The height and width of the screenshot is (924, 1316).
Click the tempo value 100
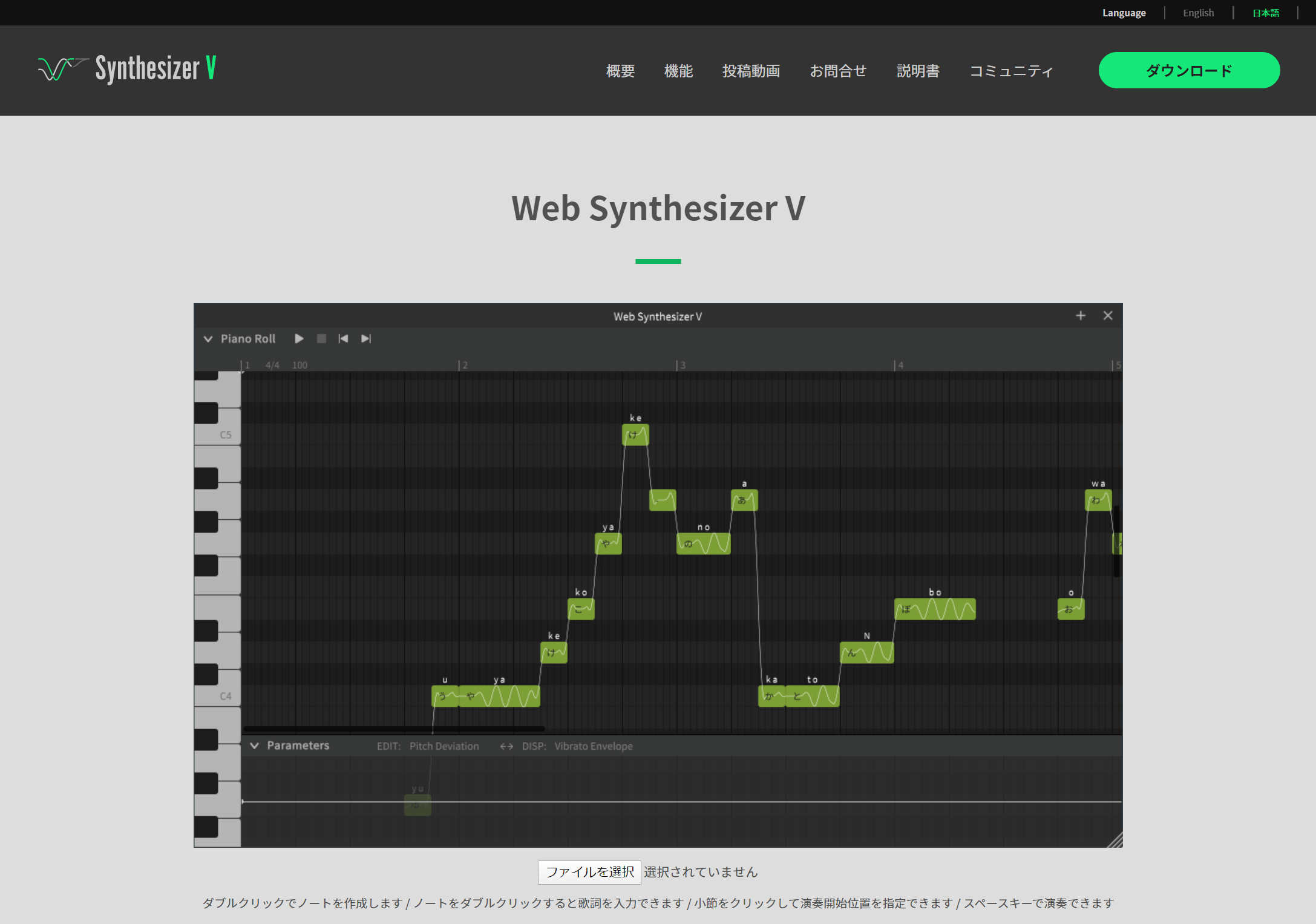tap(300, 365)
